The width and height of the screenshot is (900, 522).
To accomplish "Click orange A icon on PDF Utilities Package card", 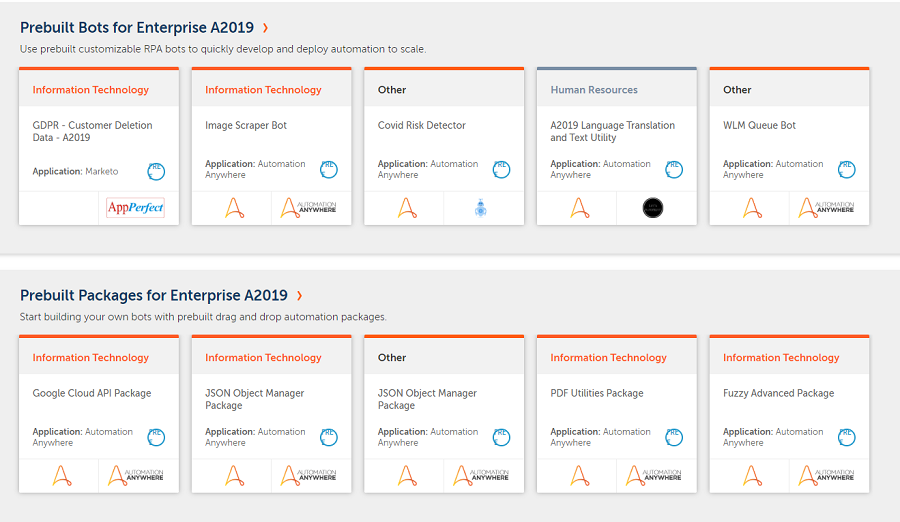I will click(x=580, y=475).
